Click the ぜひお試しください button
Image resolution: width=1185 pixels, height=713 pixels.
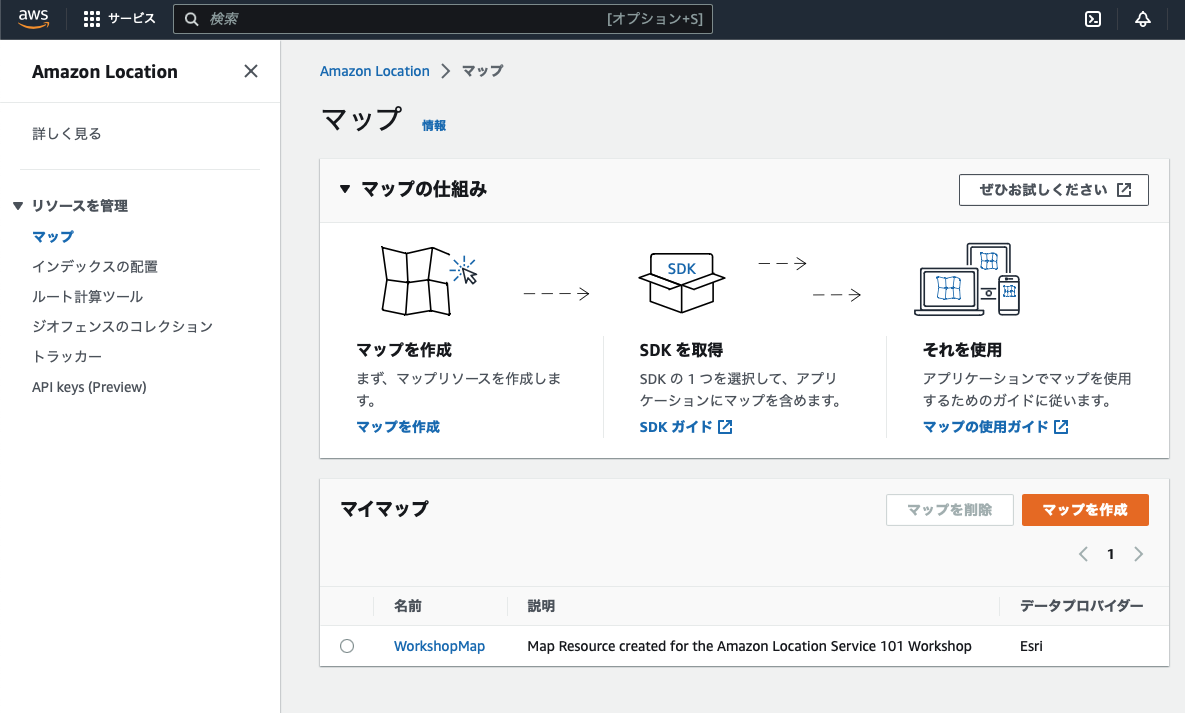click(x=1054, y=190)
